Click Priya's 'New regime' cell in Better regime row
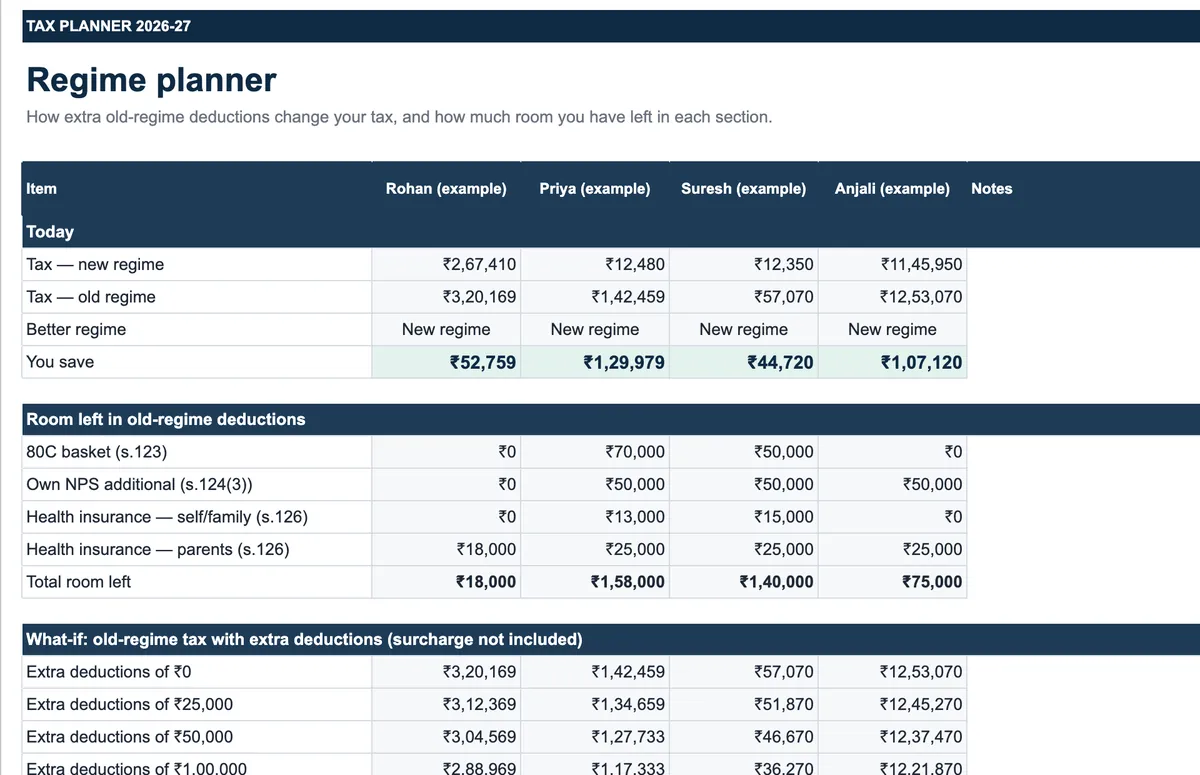 point(595,329)
